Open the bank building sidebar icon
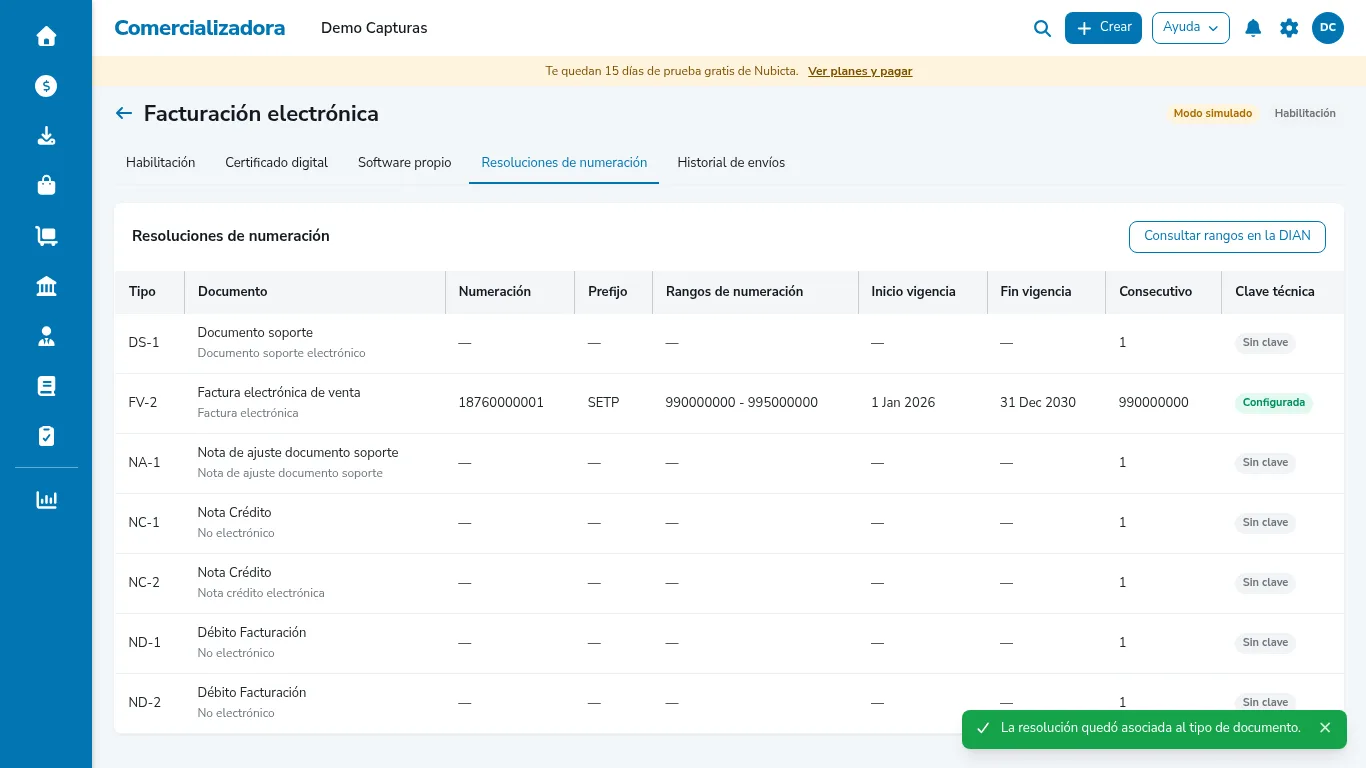 46,287
